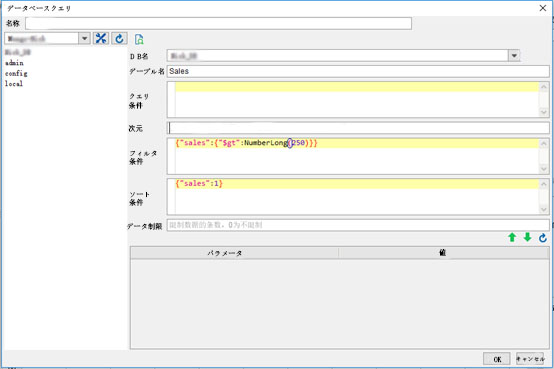Click the ソート条件 editor with sales:1

[x=357, y=197]
